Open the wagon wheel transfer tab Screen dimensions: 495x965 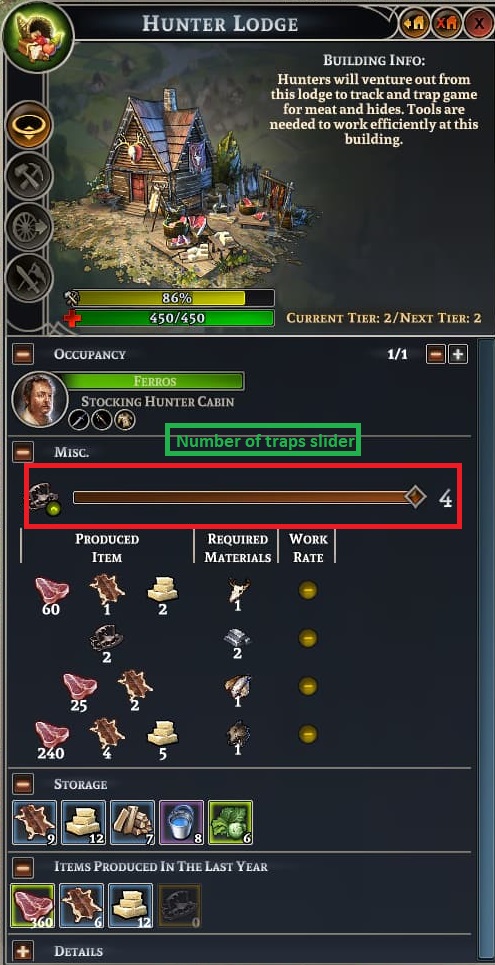29,226
